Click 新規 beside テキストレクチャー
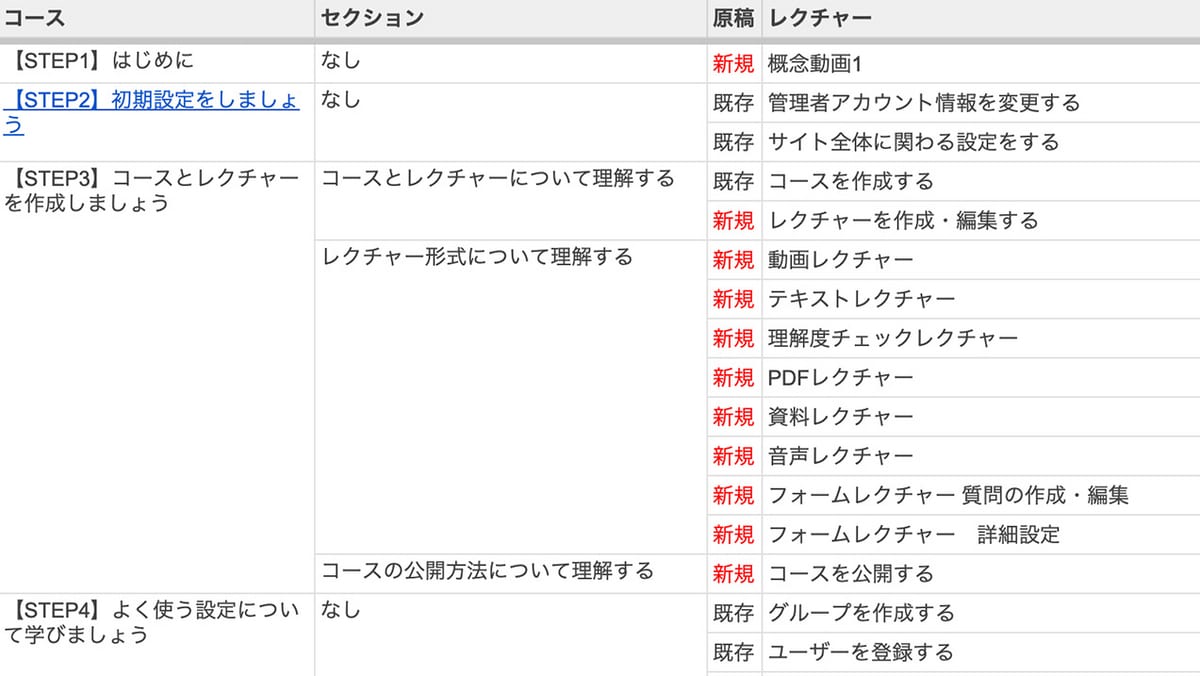 (x=733, y=299)
